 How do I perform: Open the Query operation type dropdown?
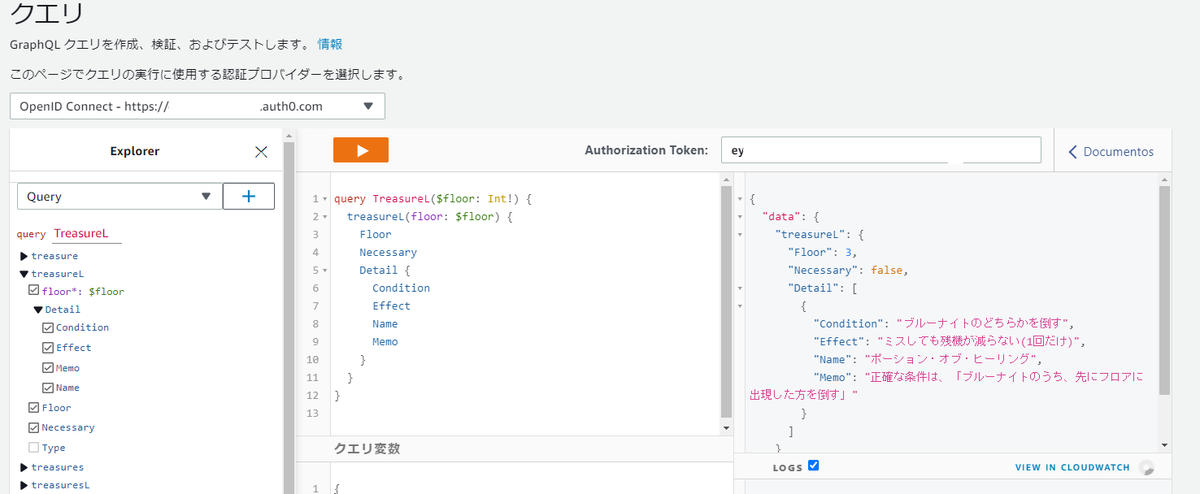point(119,197)
